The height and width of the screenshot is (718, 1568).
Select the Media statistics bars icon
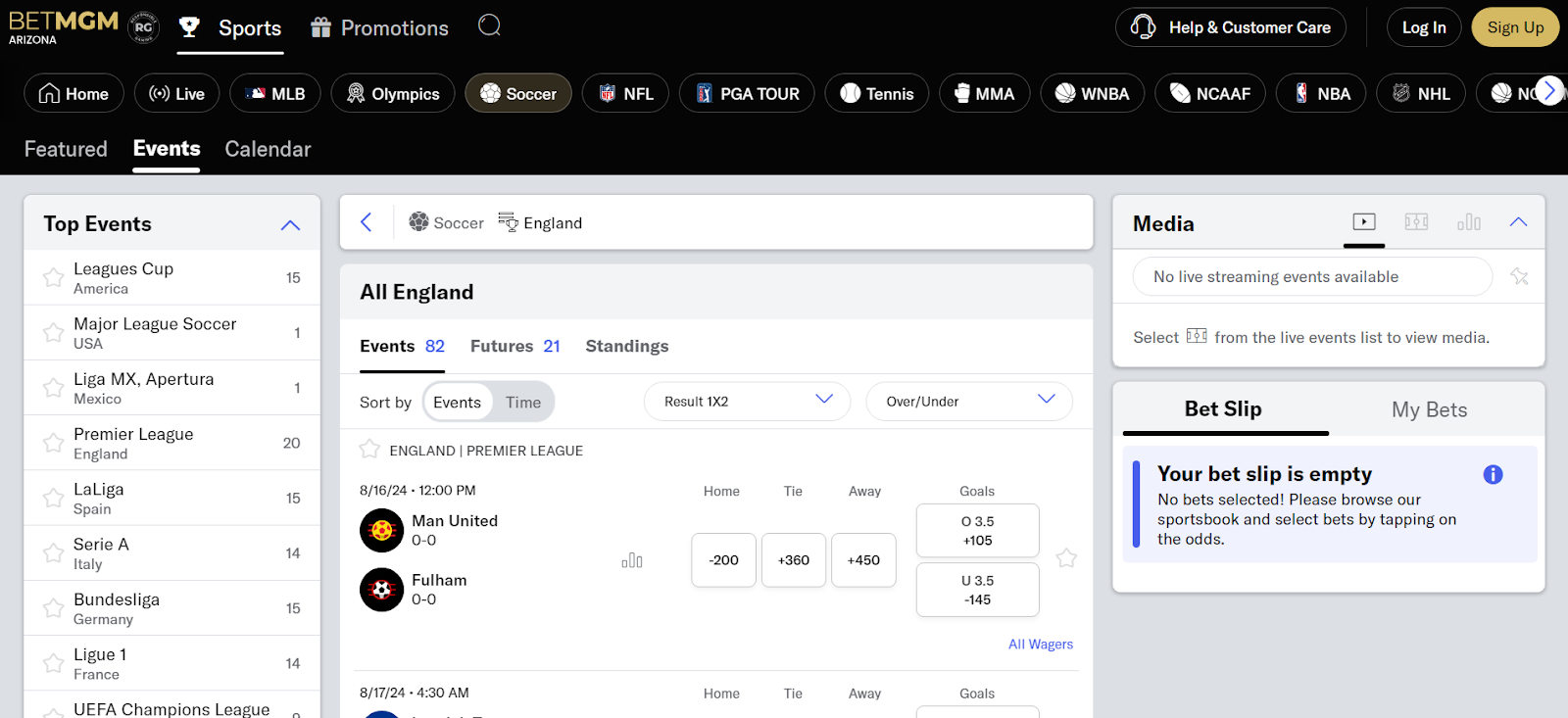click(1469, 222)
